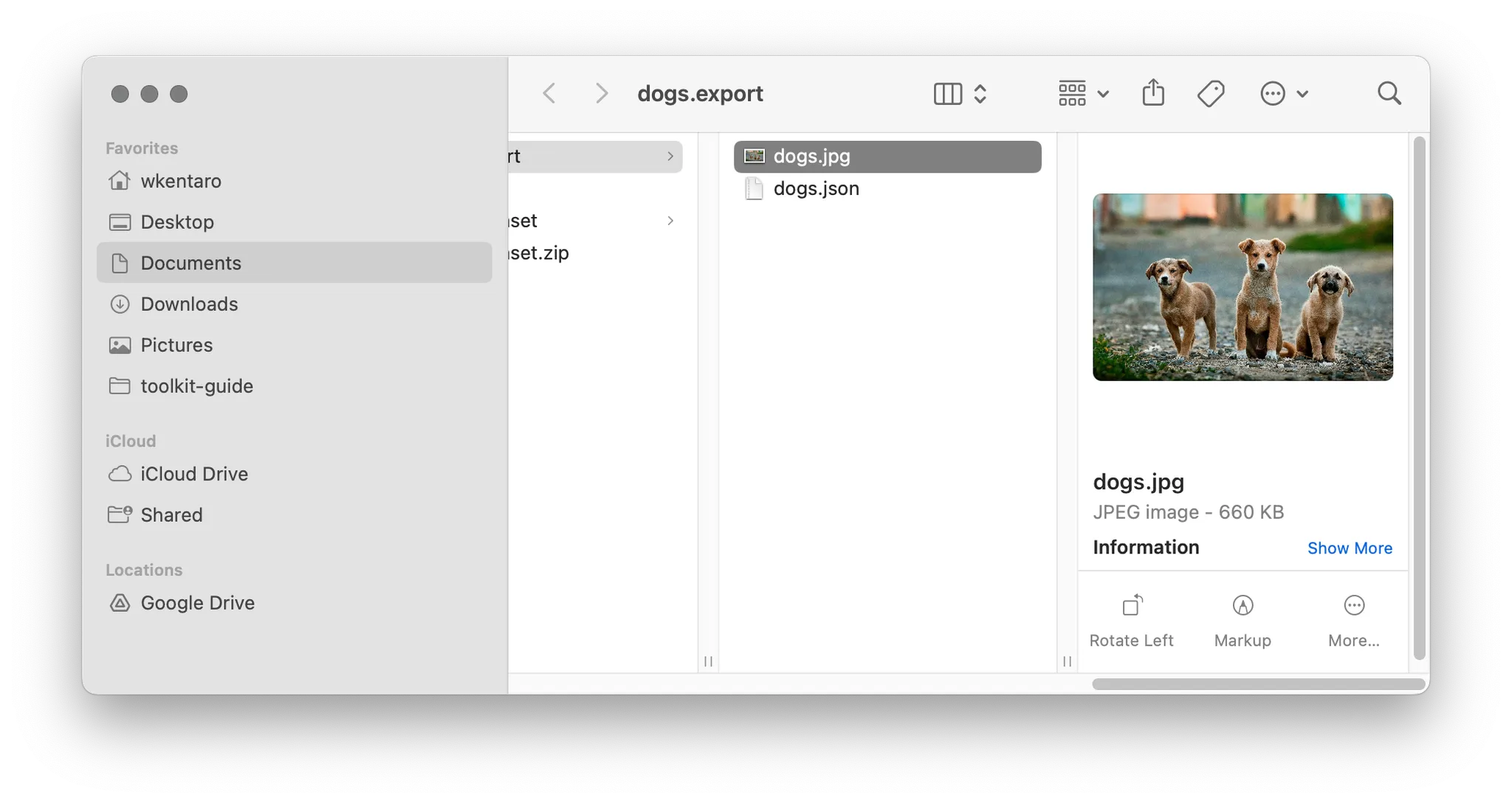Screen dimensions: 1512x803
Task: Go back with the left arrow
Action: tap(549, 94)
